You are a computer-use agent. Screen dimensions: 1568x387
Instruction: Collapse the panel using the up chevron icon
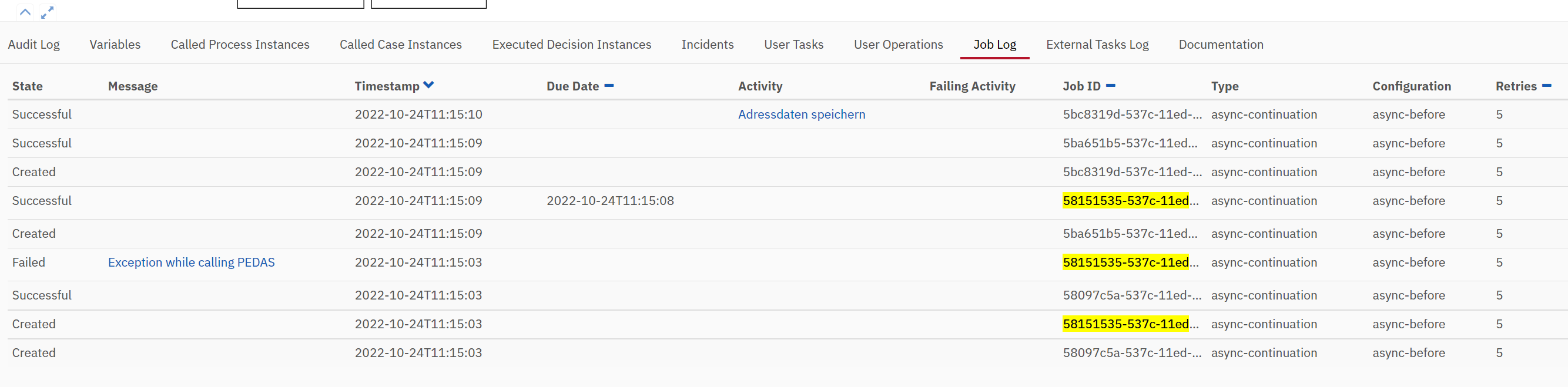pyautogui.click(x=25, y=12)
